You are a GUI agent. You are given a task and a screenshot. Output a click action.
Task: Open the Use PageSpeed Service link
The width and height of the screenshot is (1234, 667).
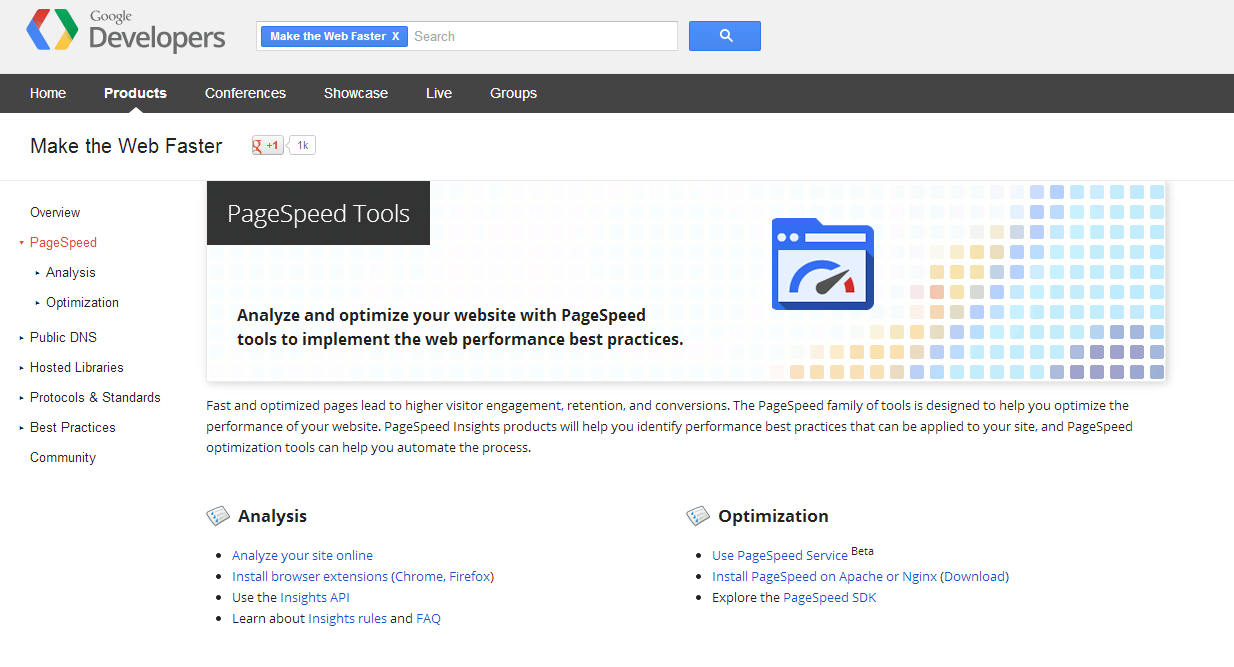click(780, 555)
